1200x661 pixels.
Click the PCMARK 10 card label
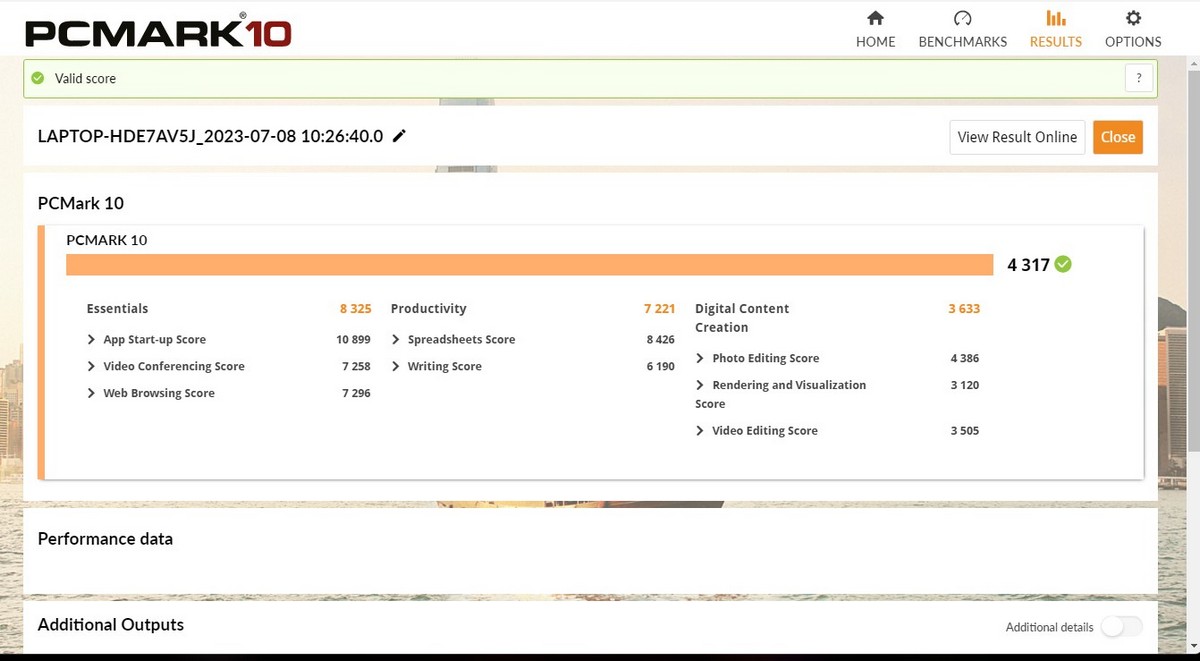[106, 240]
